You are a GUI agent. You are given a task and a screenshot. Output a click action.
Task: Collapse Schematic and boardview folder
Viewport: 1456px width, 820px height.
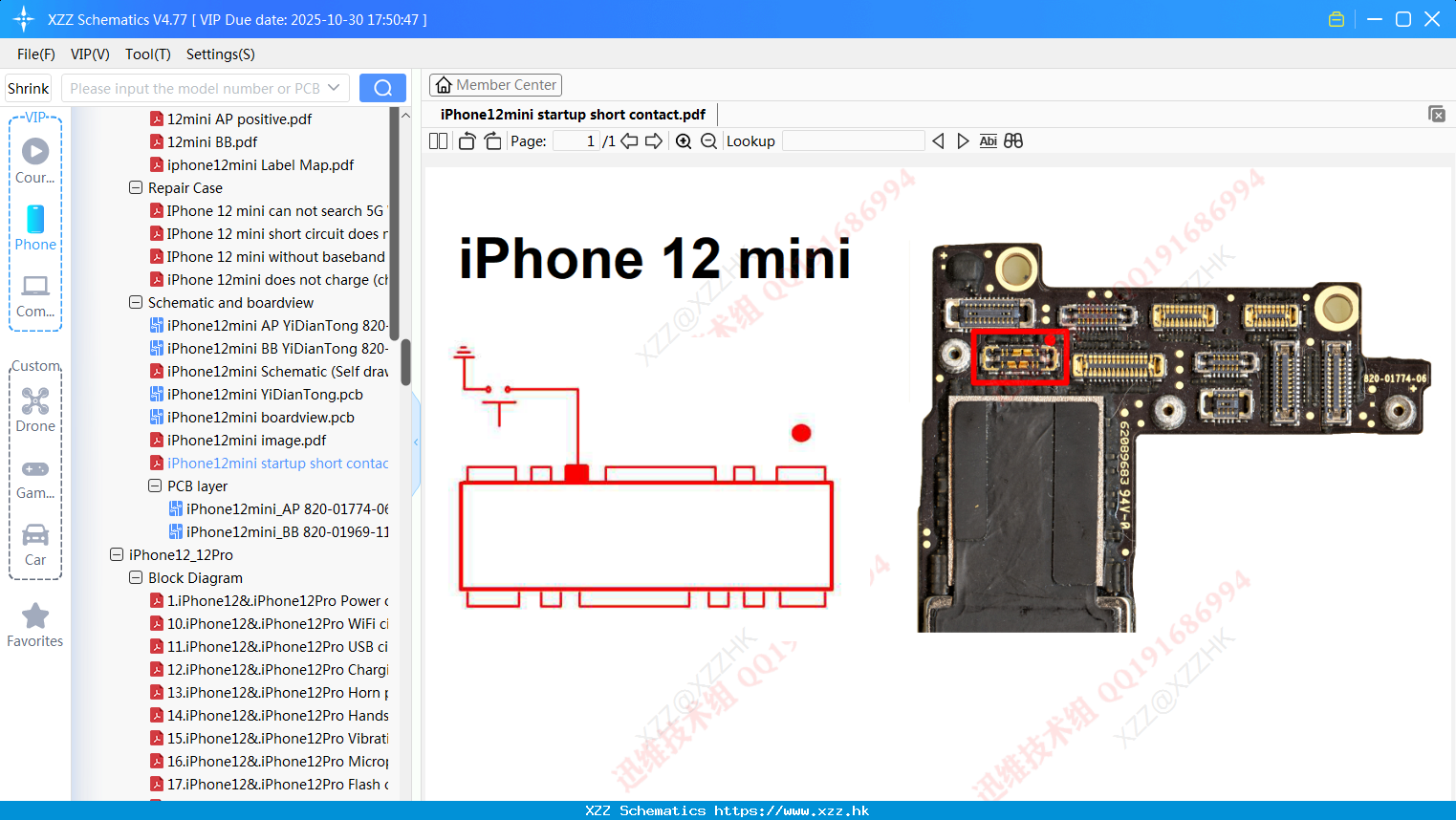click(136, 303)
